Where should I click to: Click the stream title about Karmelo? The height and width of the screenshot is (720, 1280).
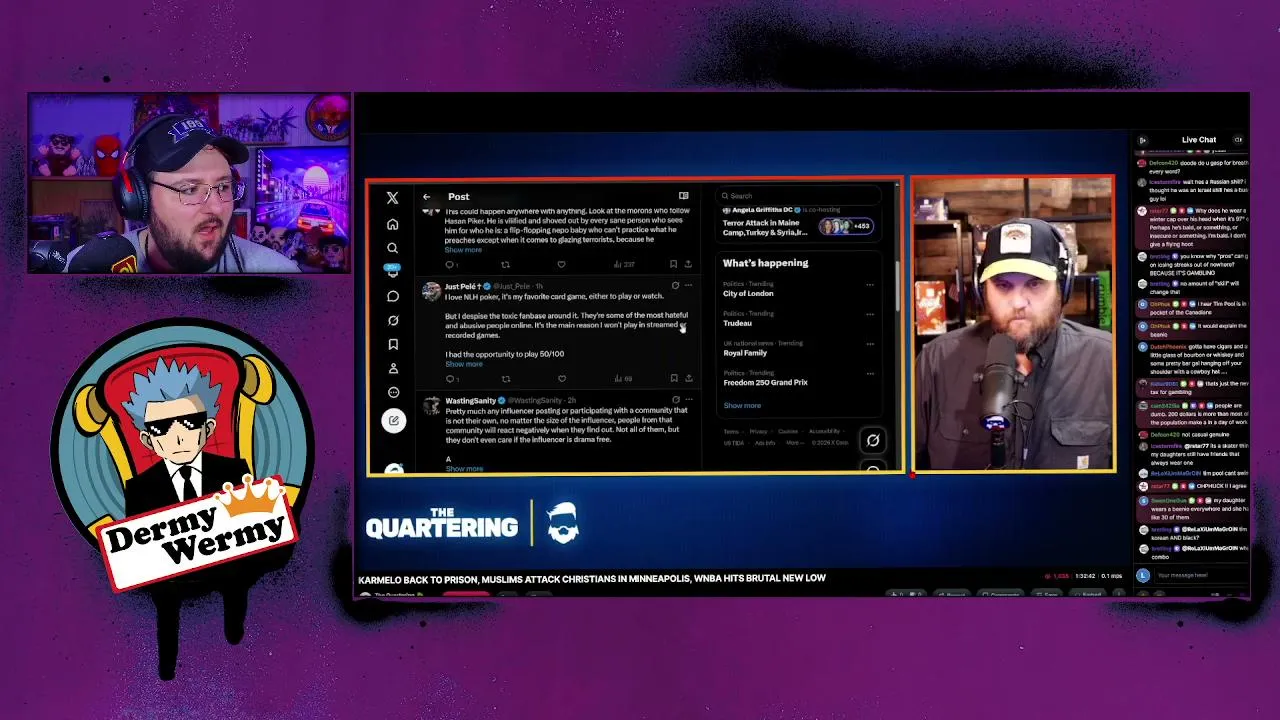(x=592, y=579)
